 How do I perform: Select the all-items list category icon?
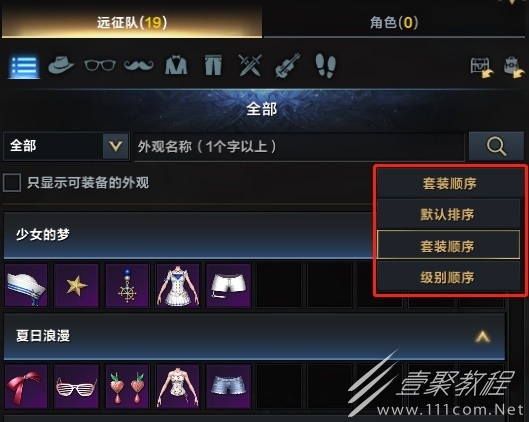point(24,66)
